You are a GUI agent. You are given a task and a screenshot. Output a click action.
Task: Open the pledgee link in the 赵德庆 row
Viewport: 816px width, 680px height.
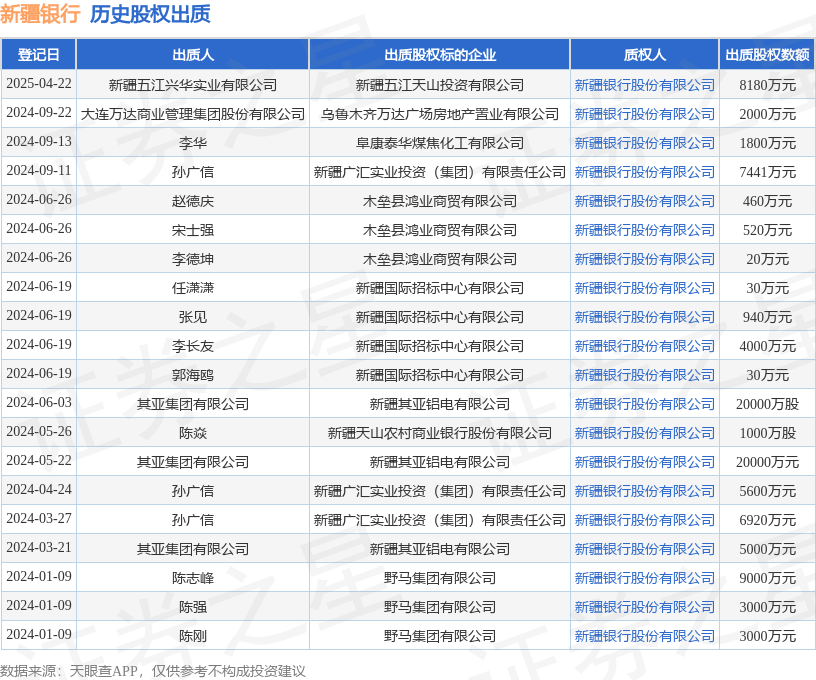click(644, 201)
